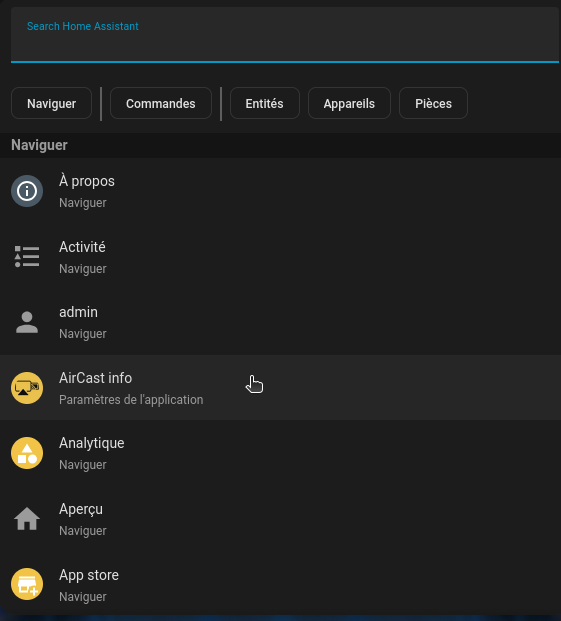This screenshot has height=621, width=561.
Task: Navigate to Analytique
Action: click(280, 453)
